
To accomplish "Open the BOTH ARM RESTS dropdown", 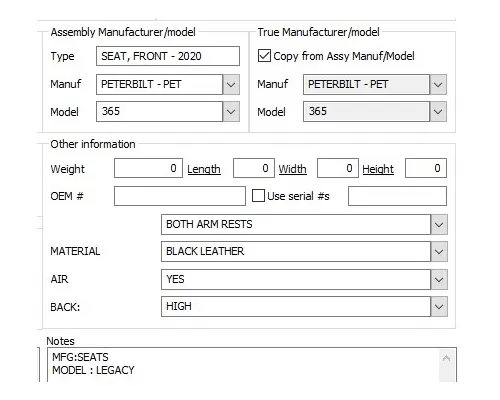I will pos(439,224).
